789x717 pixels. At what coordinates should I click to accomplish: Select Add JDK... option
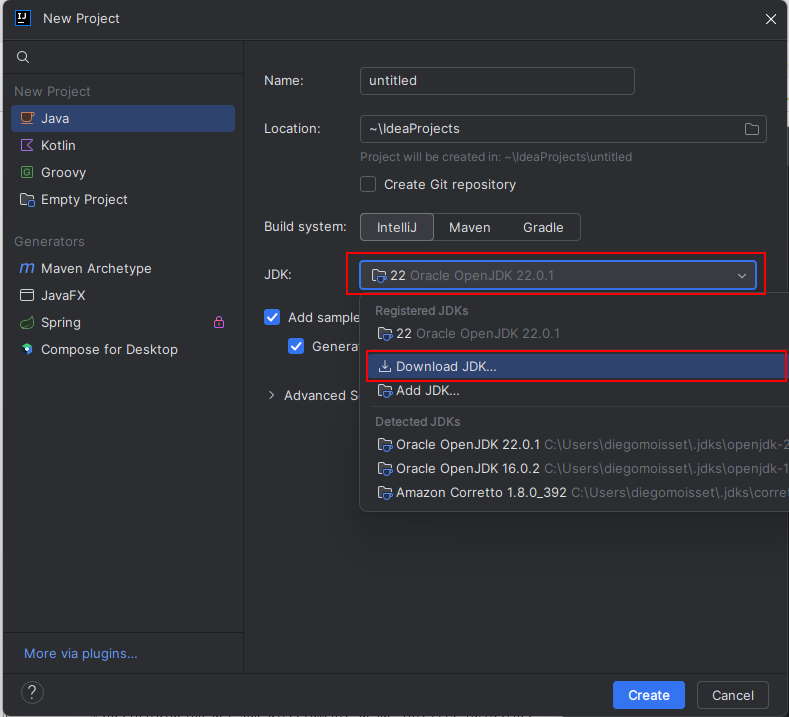click(579, 390)
